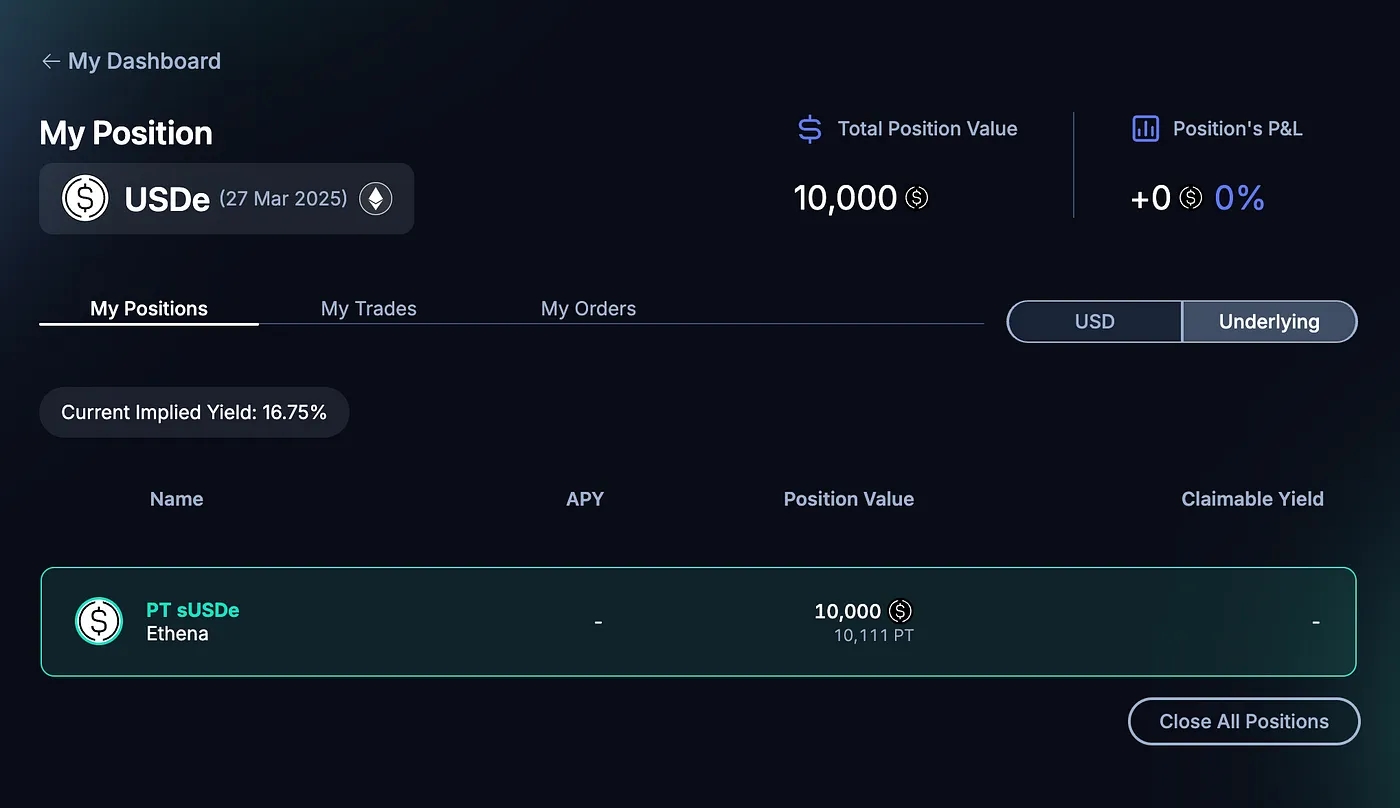Click the Current Implied Yield badge

pyautogui.click(x=194, y=412)
